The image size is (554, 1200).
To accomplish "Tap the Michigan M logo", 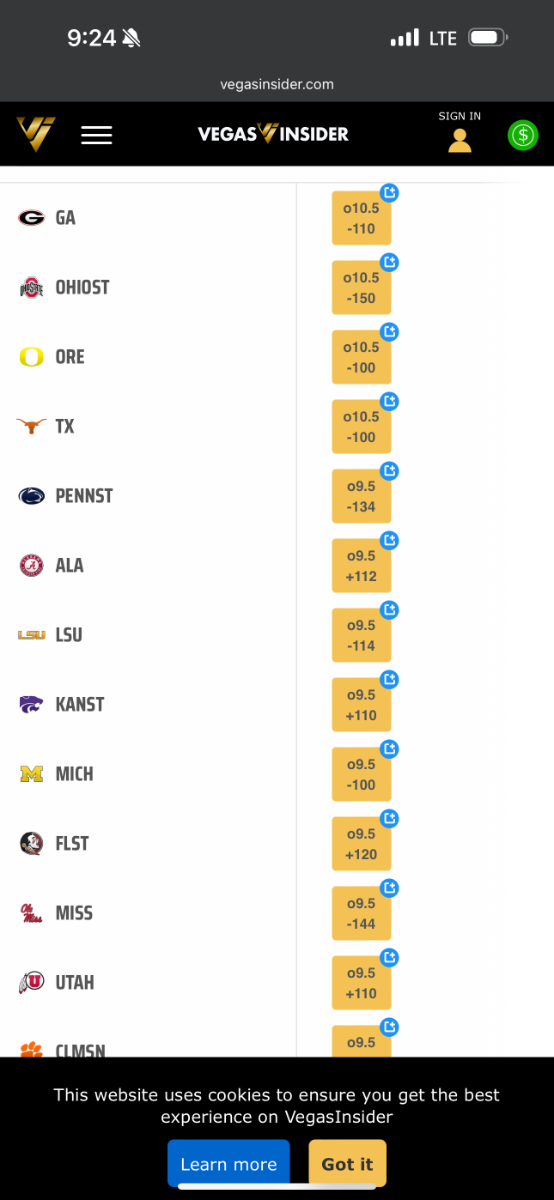I will (x=31, y=774).
